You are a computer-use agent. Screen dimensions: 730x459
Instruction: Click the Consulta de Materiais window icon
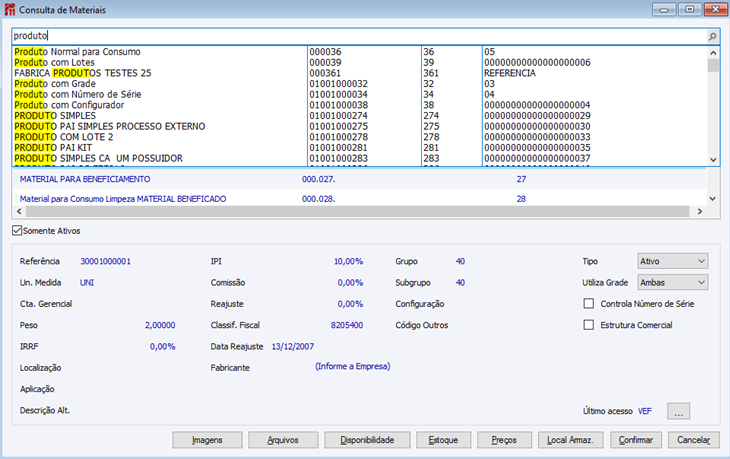[10, 10]
